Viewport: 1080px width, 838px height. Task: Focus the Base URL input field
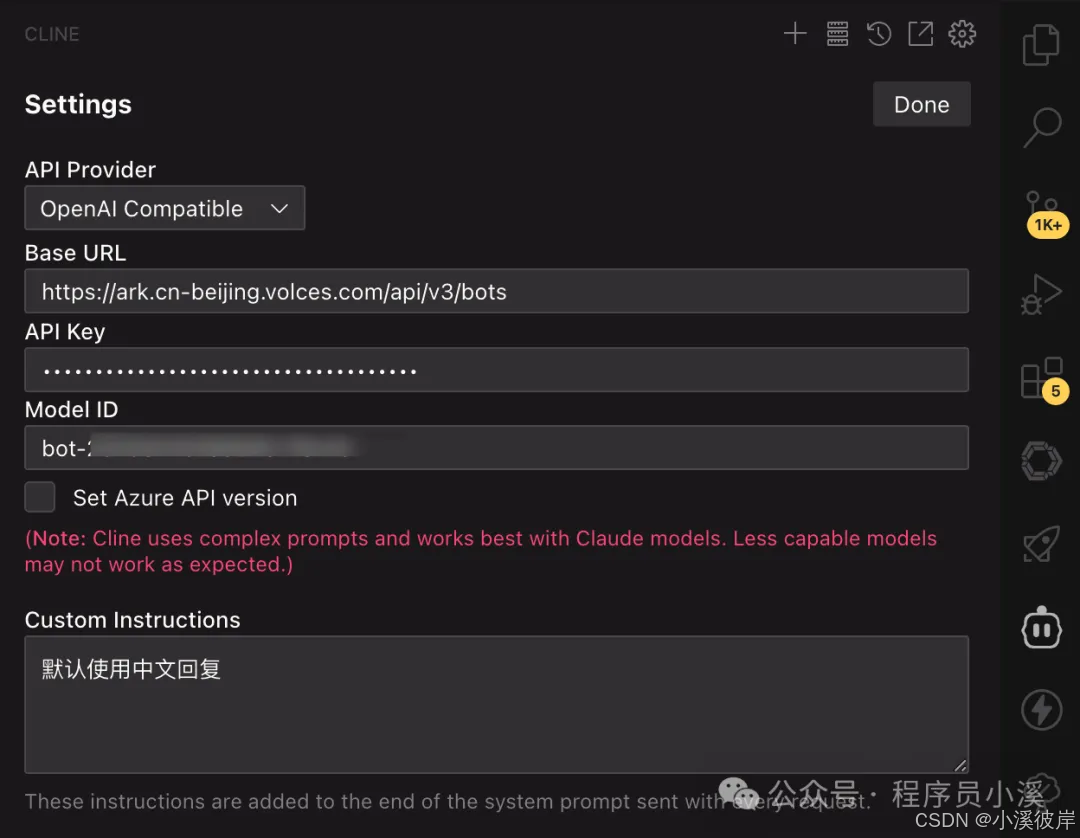click(x=497, y=291)
